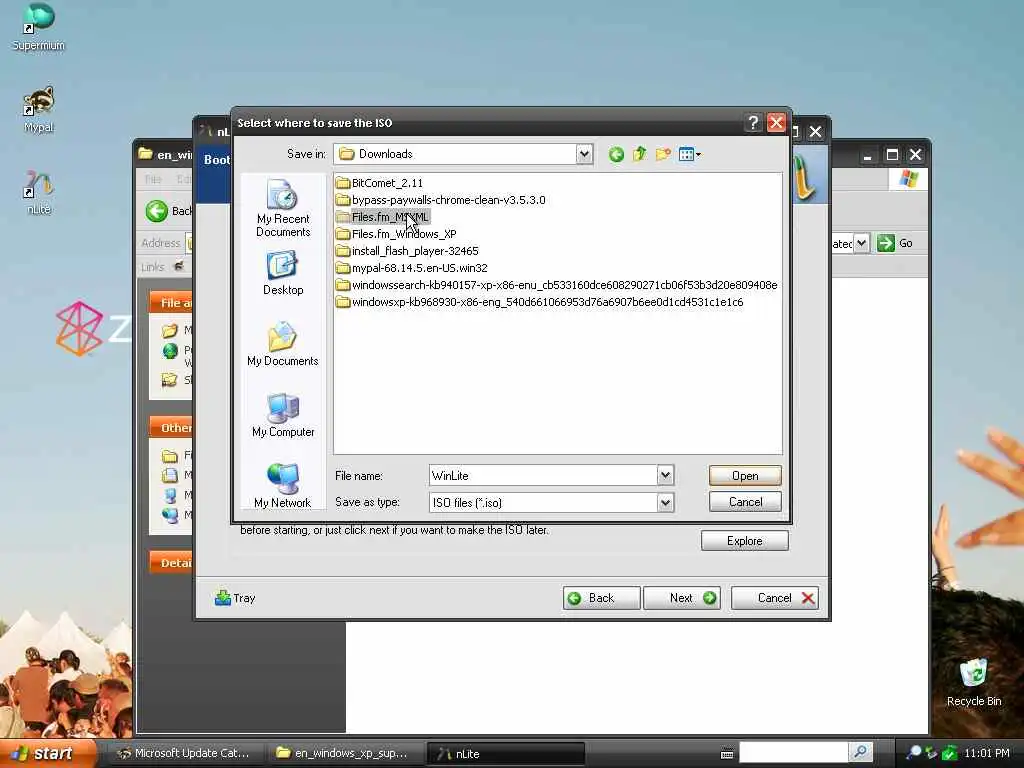Select the Files.fm_MSXML folder

point(383,217)
